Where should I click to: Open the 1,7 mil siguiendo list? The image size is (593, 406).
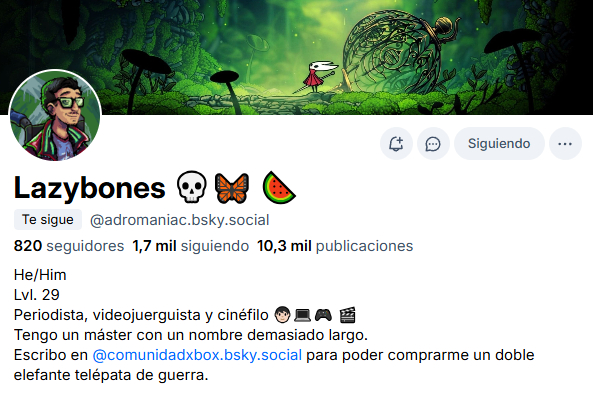[191, 246]
